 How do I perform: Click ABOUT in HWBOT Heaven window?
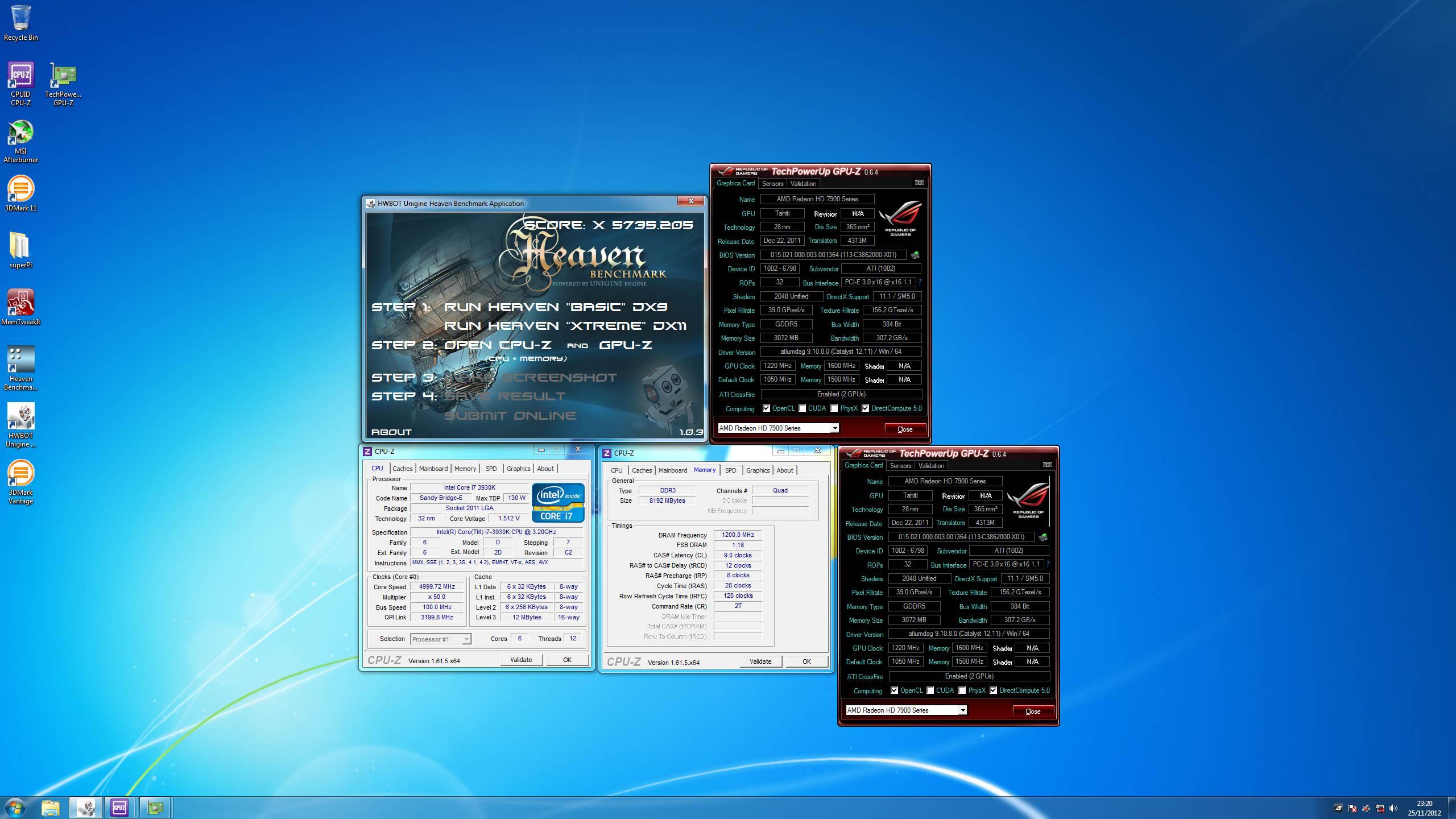[x=391, y=432]
